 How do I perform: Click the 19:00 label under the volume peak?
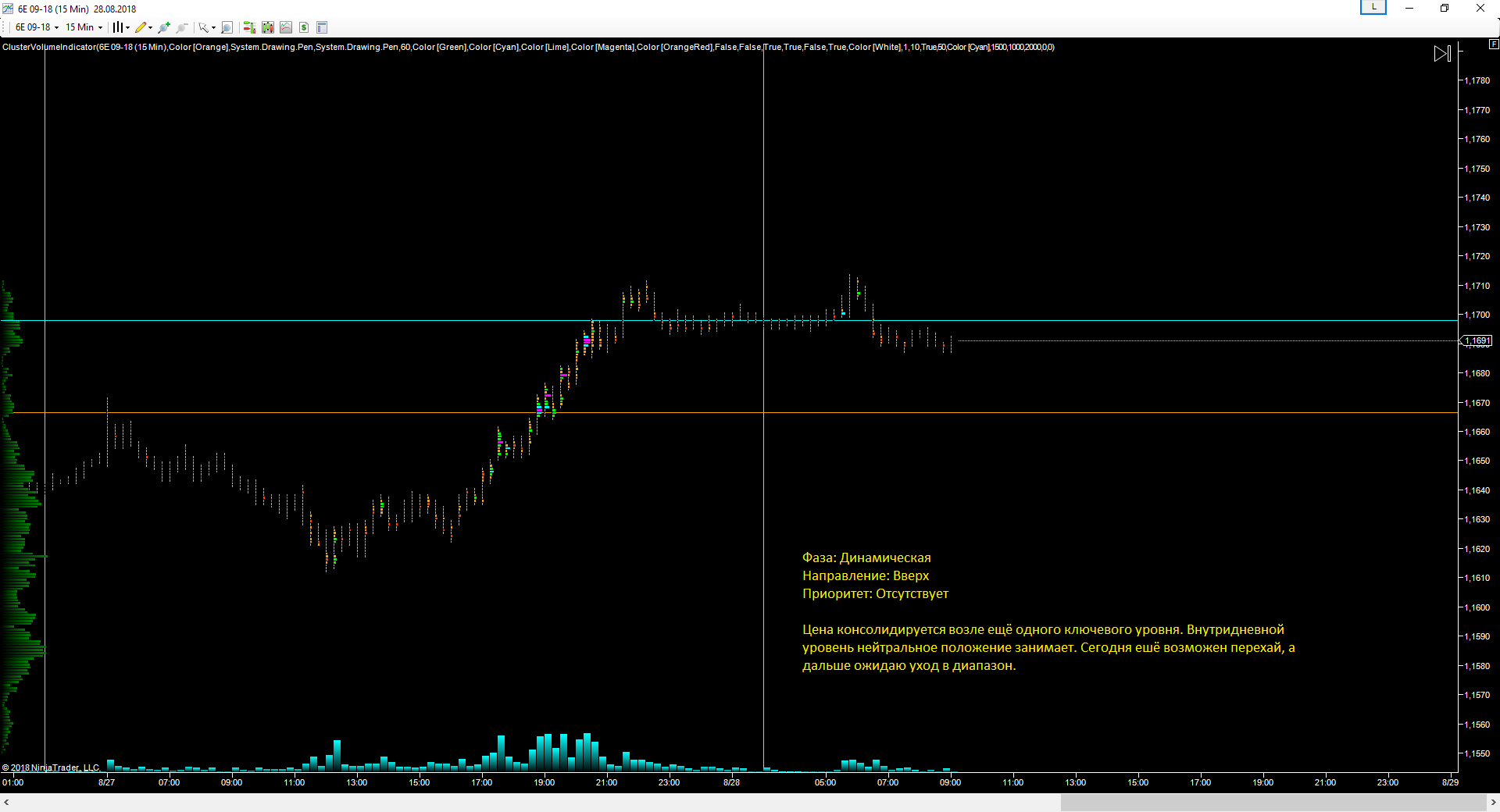[x=544, y=782]
